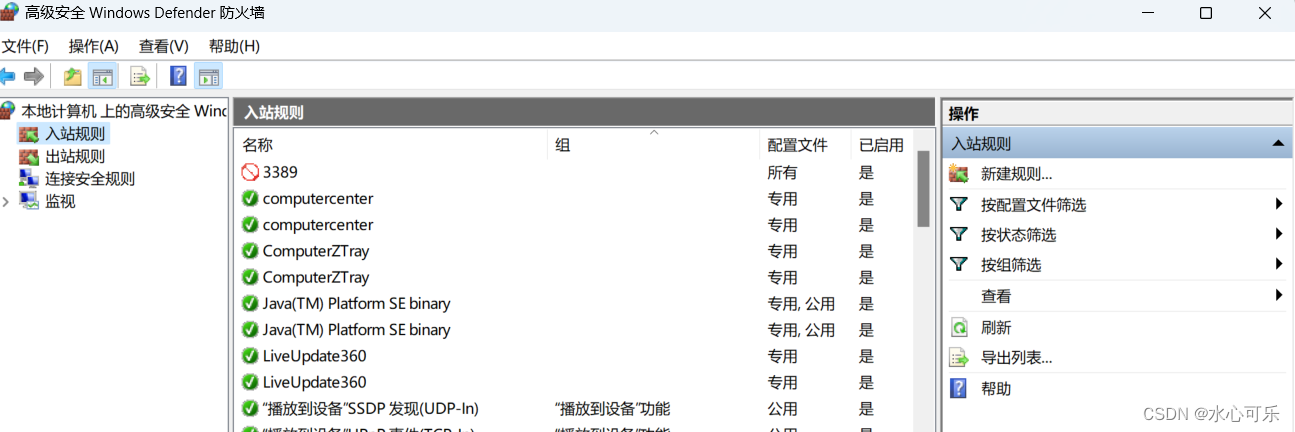Select the upper Java(TM) Platform SE binary rule
1295x432 pixels.
click(x=357, y=303)
